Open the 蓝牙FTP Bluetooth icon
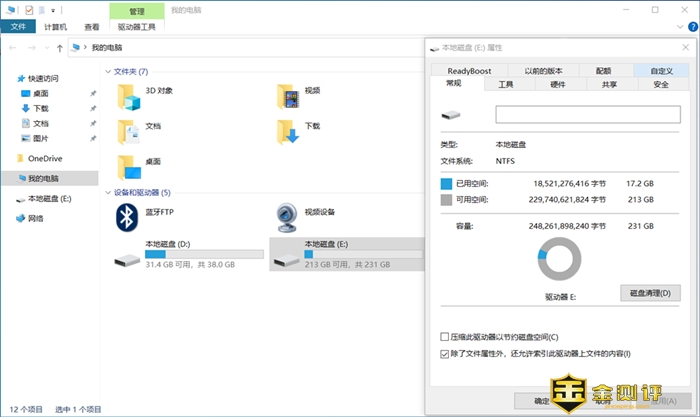Image resolution: width=700 pixels, height=417 pixels. [x=127, y=215]
